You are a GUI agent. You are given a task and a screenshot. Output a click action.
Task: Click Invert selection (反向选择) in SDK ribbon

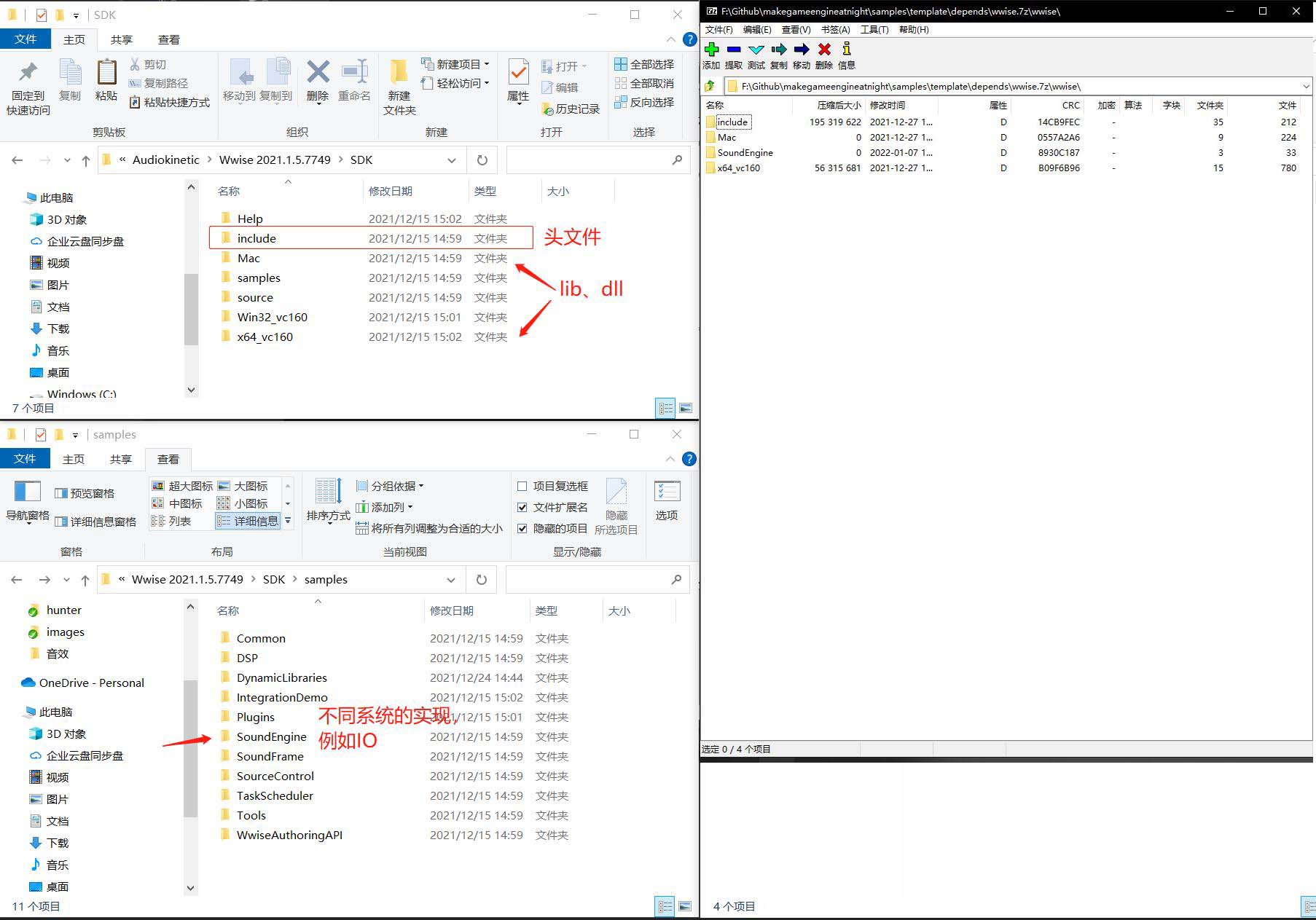coord(644,102)
